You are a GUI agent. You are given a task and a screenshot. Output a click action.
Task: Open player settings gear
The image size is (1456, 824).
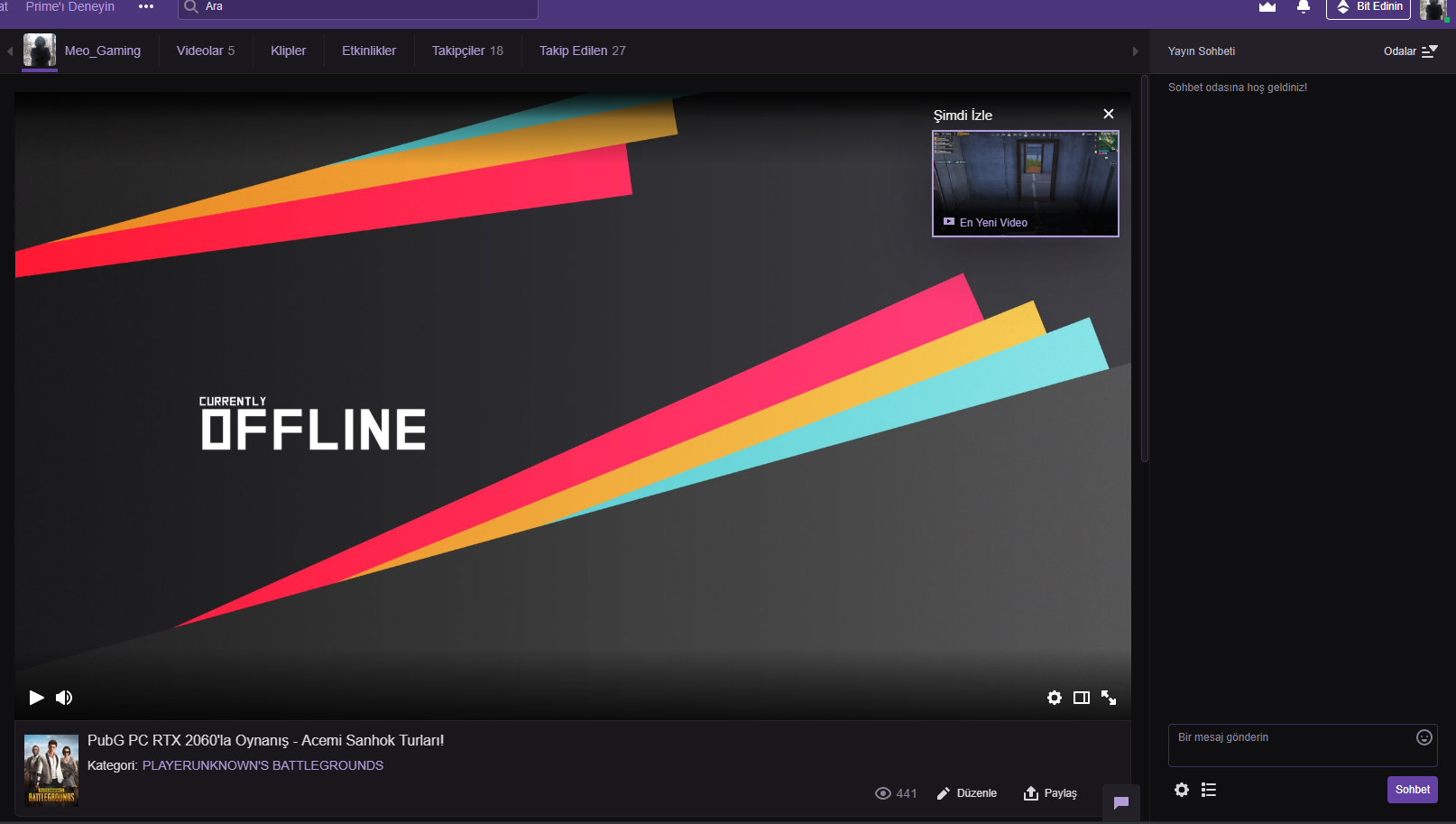[x=1055, y=698]
